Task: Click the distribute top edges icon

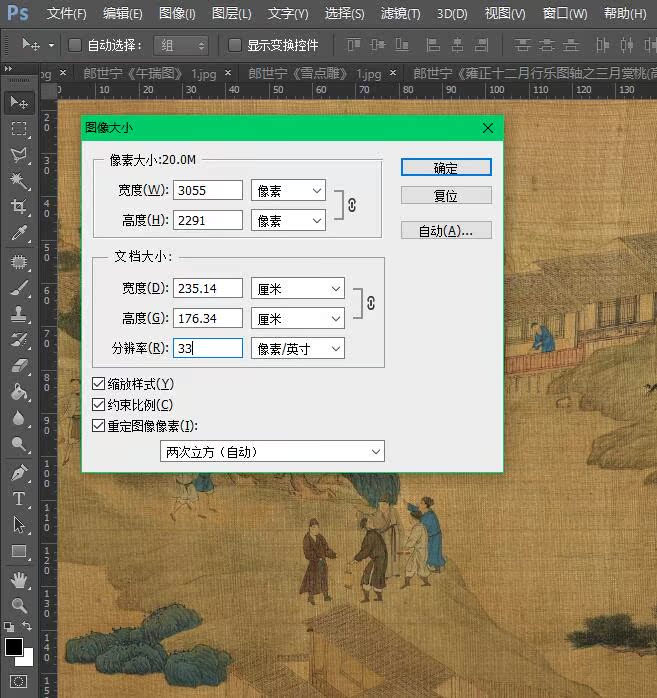Action: [x=522, y=45]
